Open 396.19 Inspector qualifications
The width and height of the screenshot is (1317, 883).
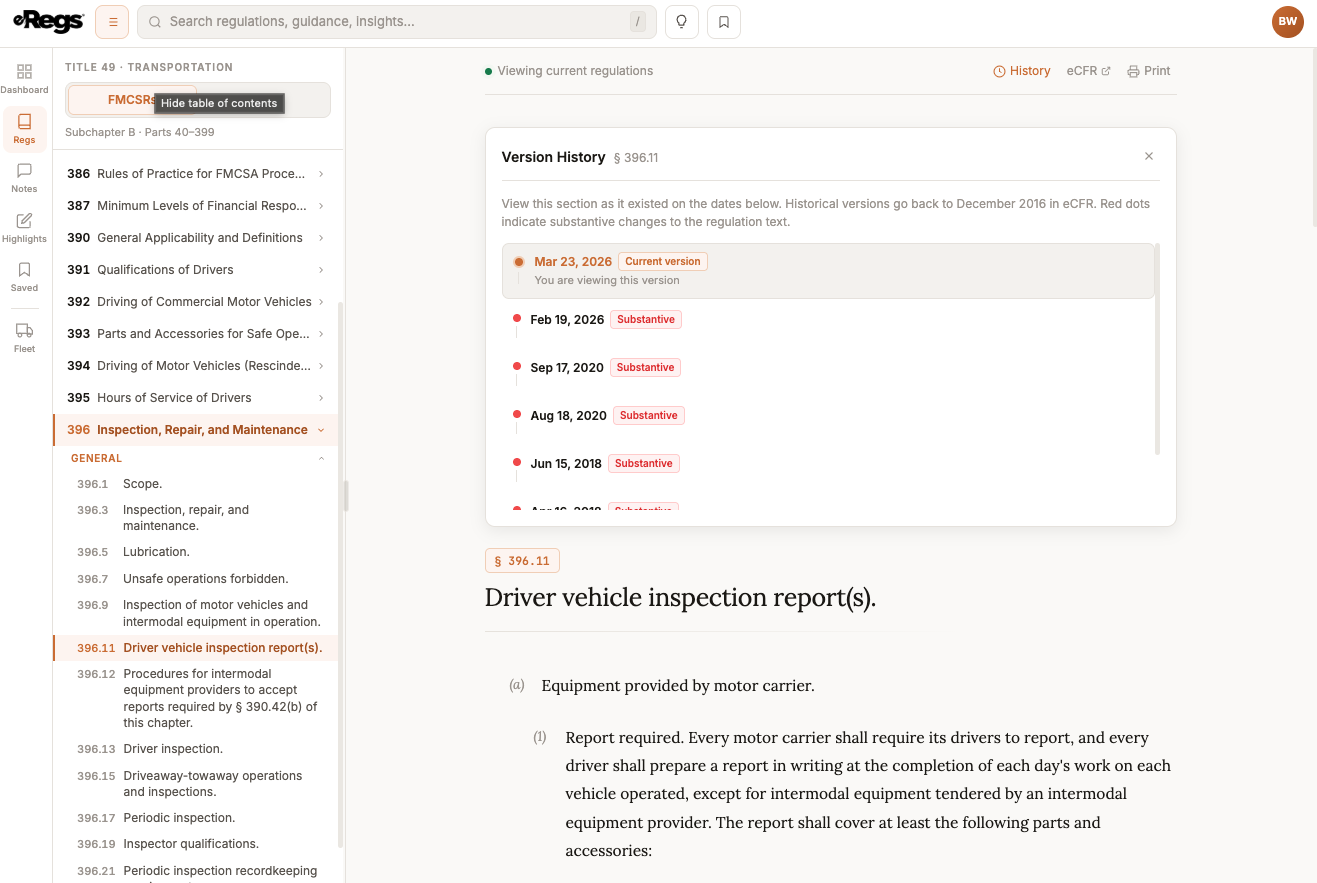196,844
